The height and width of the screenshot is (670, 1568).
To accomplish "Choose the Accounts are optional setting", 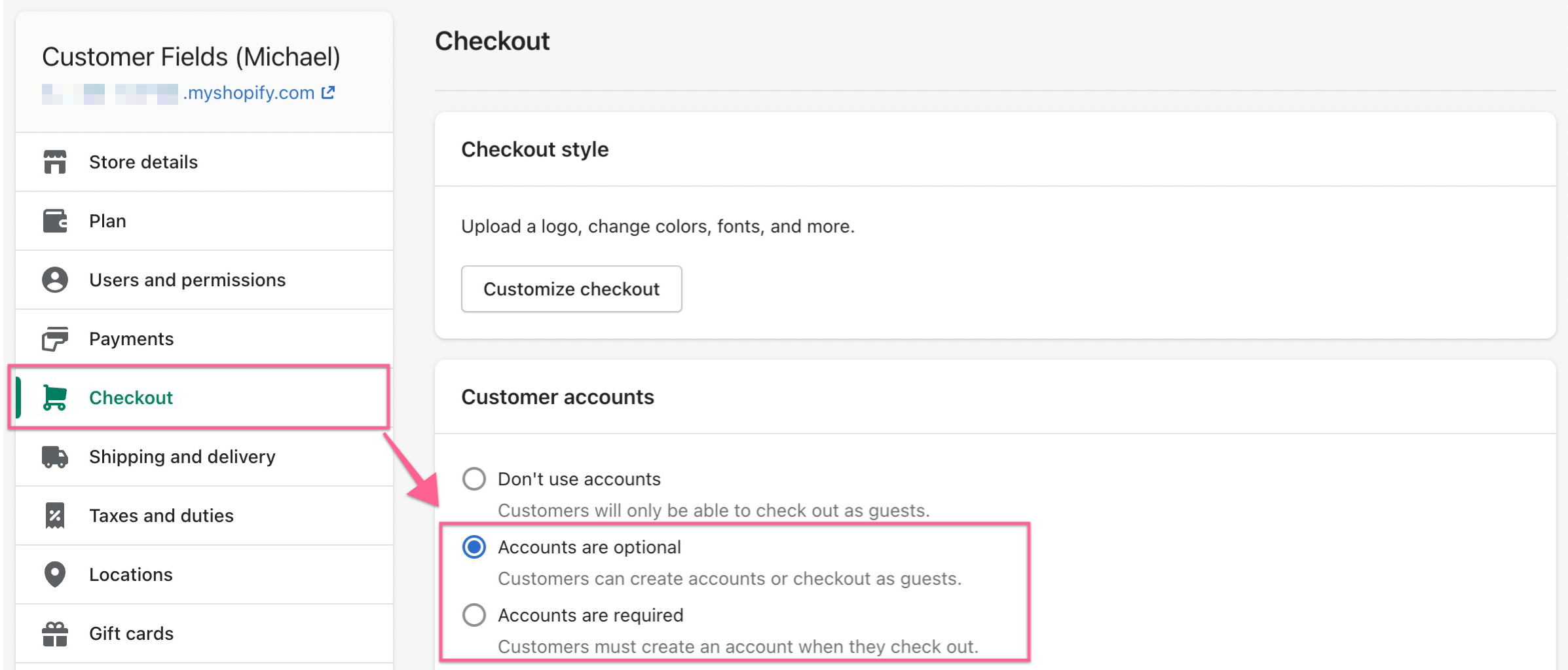I will [x=474, y=547].
